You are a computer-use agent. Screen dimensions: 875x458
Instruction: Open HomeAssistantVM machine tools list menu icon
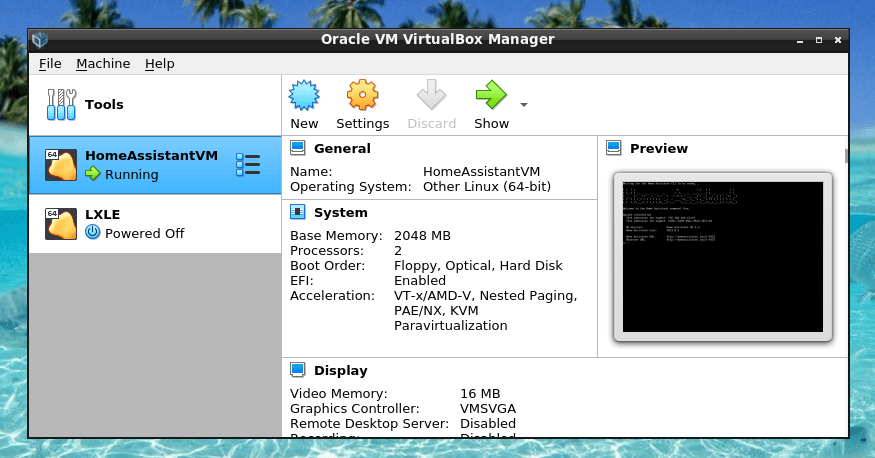[x=248, y=165]
